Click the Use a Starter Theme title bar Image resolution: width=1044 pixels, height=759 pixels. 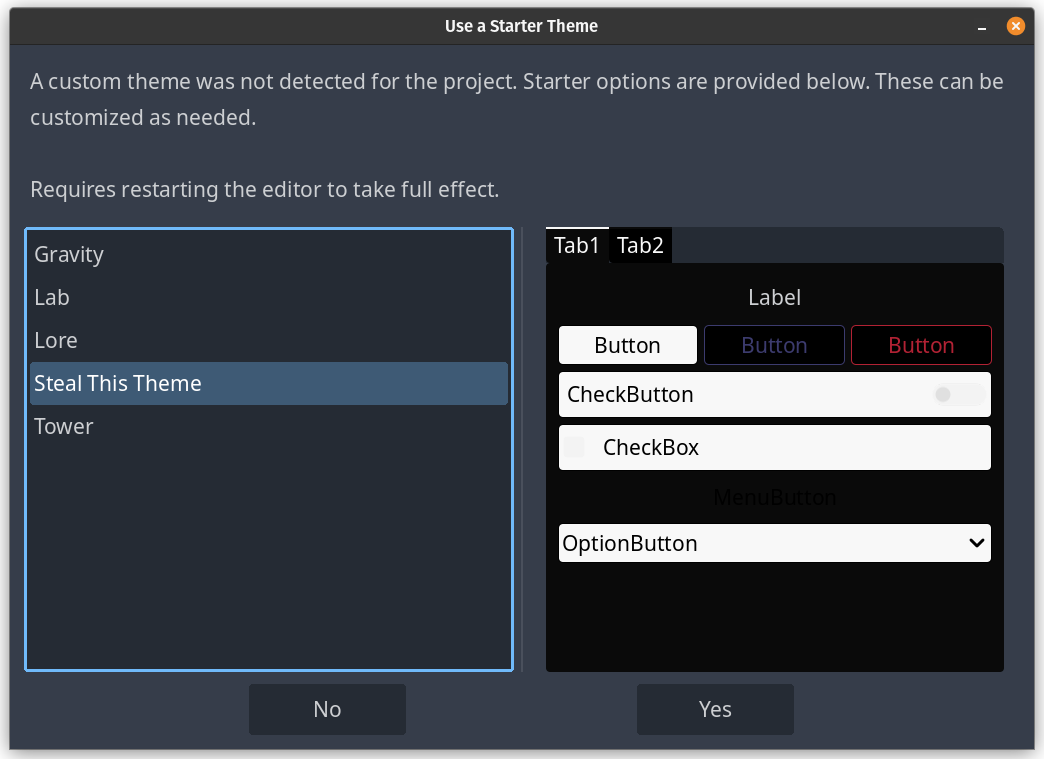pyautogui.click(x=521, y=26)
